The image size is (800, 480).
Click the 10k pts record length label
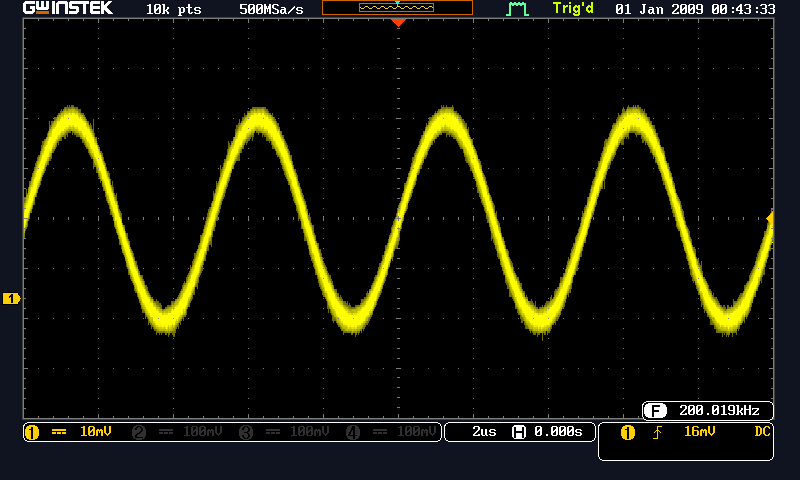173,9
